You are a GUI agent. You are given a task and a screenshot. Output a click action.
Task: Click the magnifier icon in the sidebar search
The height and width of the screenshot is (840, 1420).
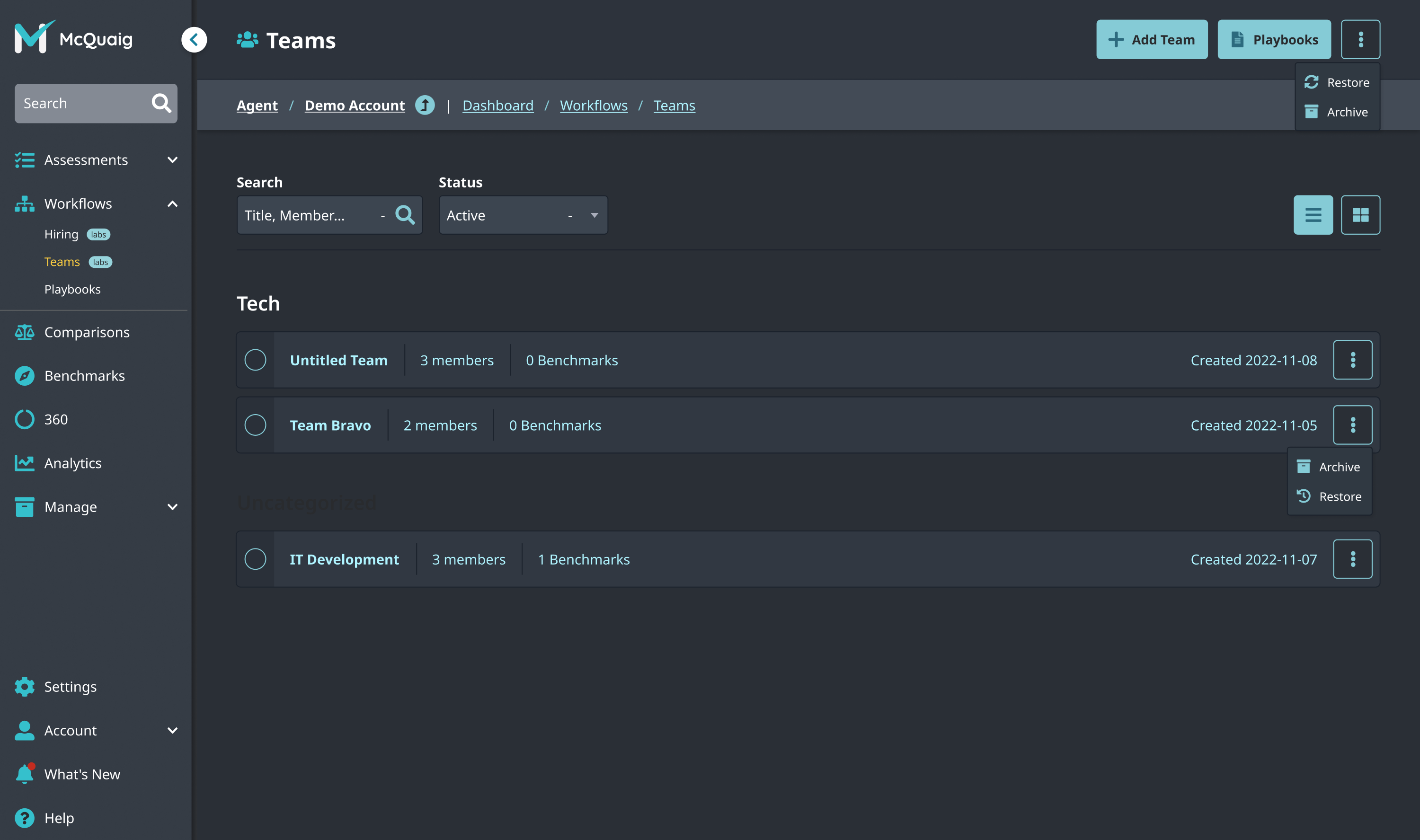(x=161, y=103)
